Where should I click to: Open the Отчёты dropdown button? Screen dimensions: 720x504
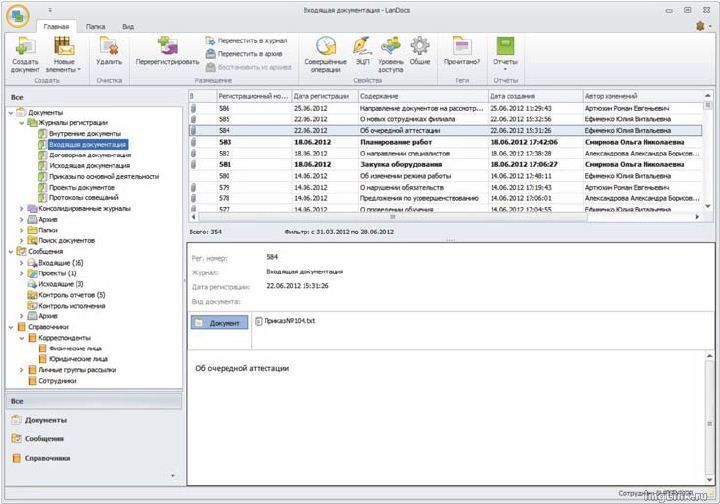point(505,54)
